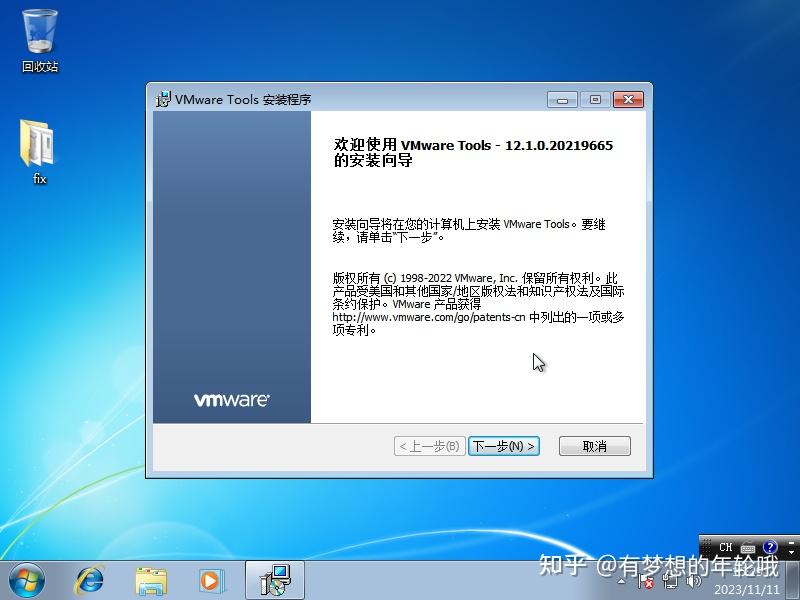This screenshot has height=600, width=800.
Task: Click the Next (下一步) button
Action: [x=505, y=445]
